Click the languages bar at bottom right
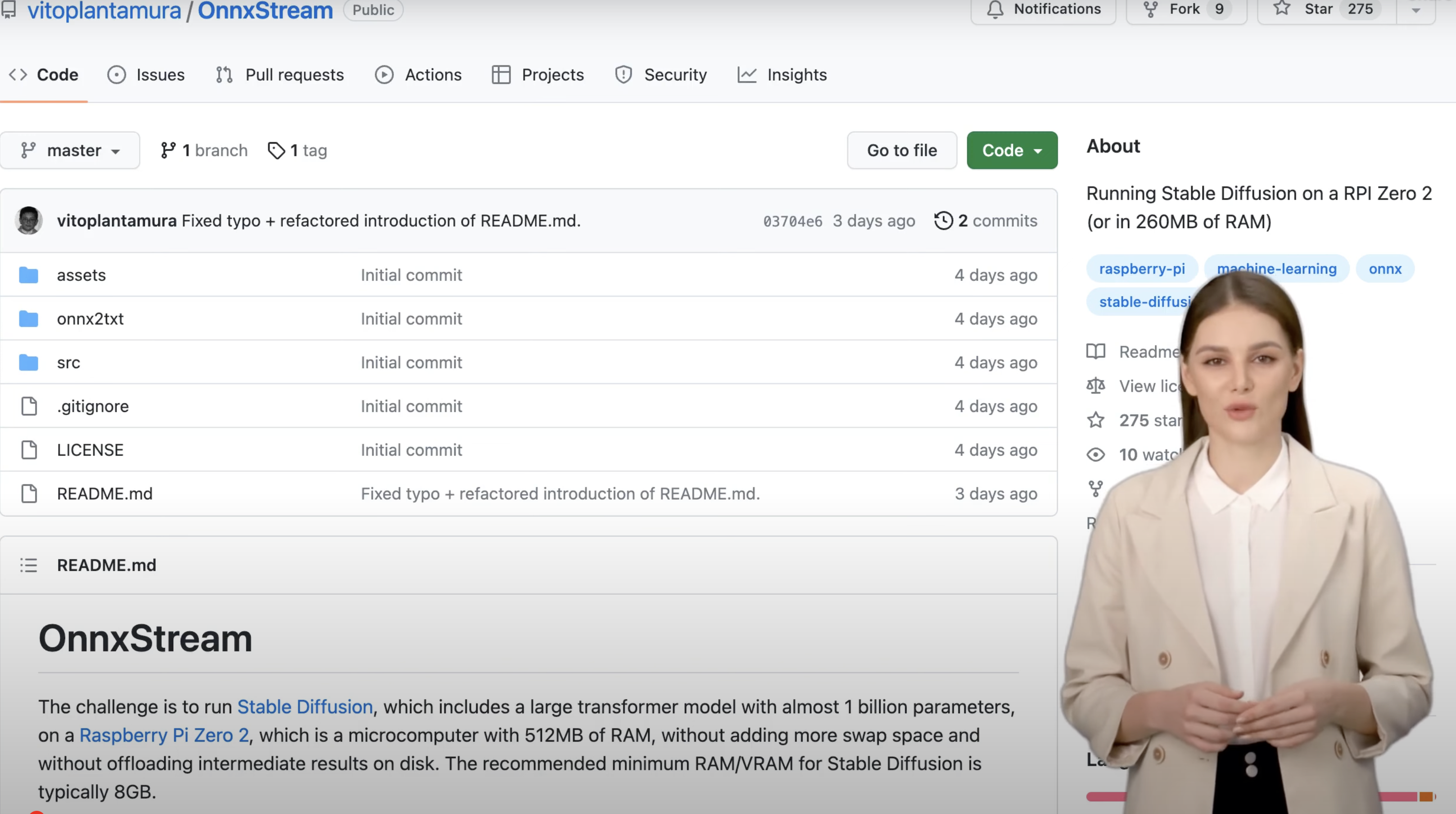 coord(1261,796)
